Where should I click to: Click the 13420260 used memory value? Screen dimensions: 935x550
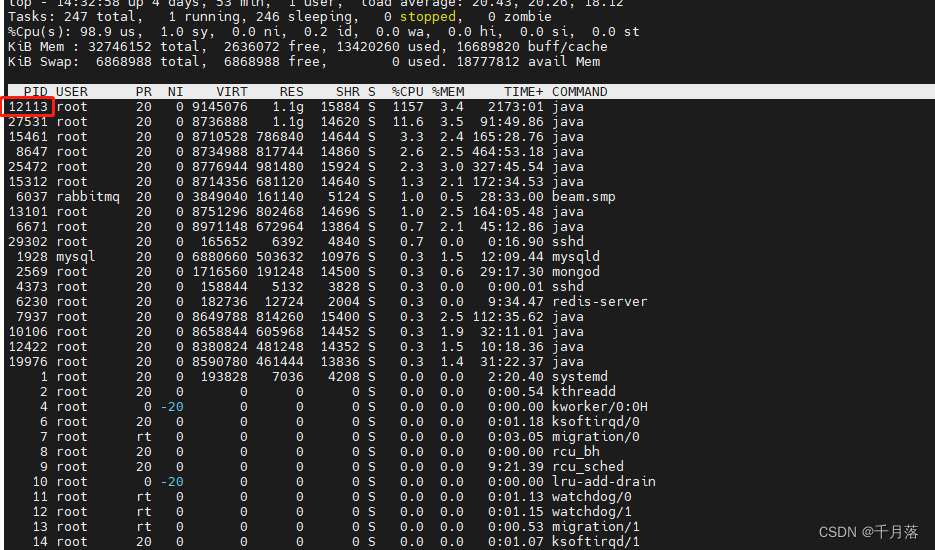pos(391,47)
